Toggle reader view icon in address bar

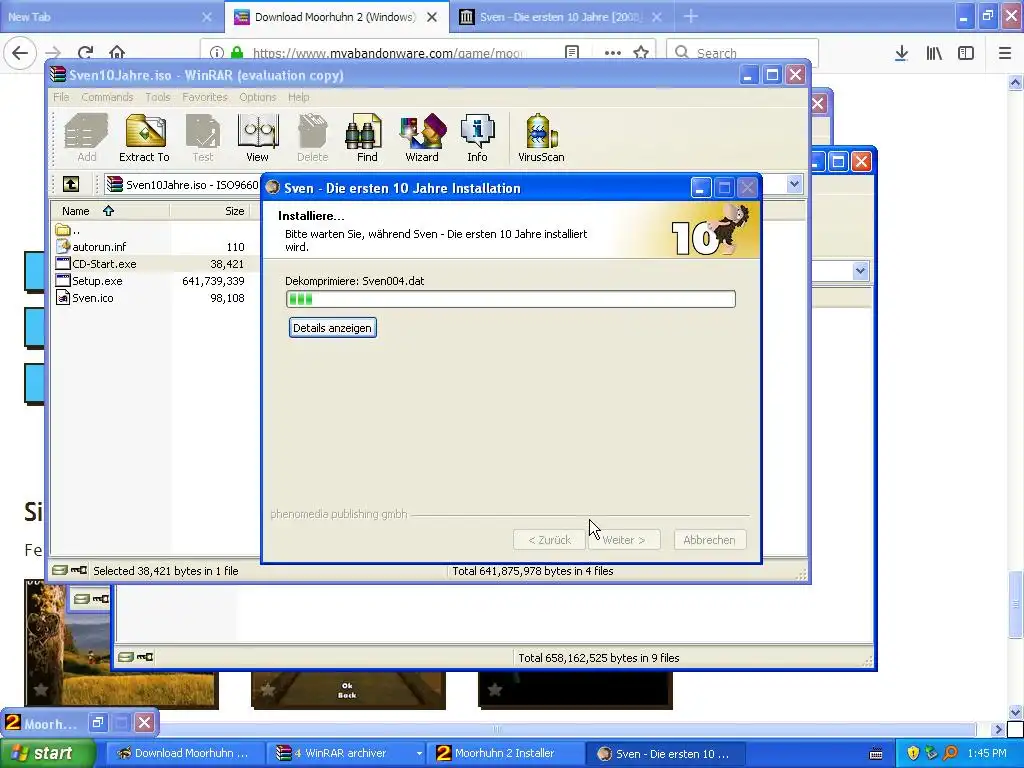(572, 53)
